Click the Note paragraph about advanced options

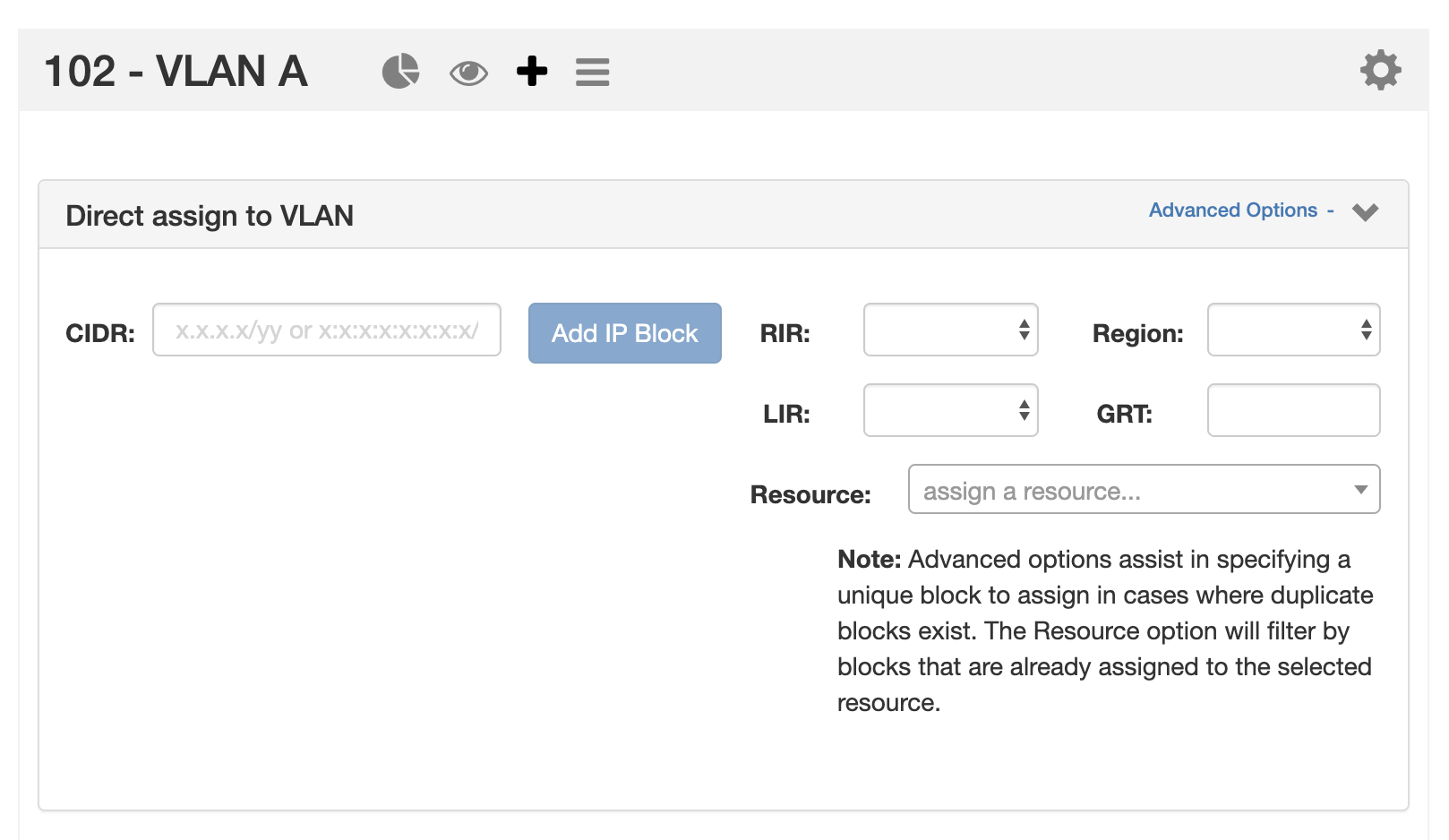1104,630
